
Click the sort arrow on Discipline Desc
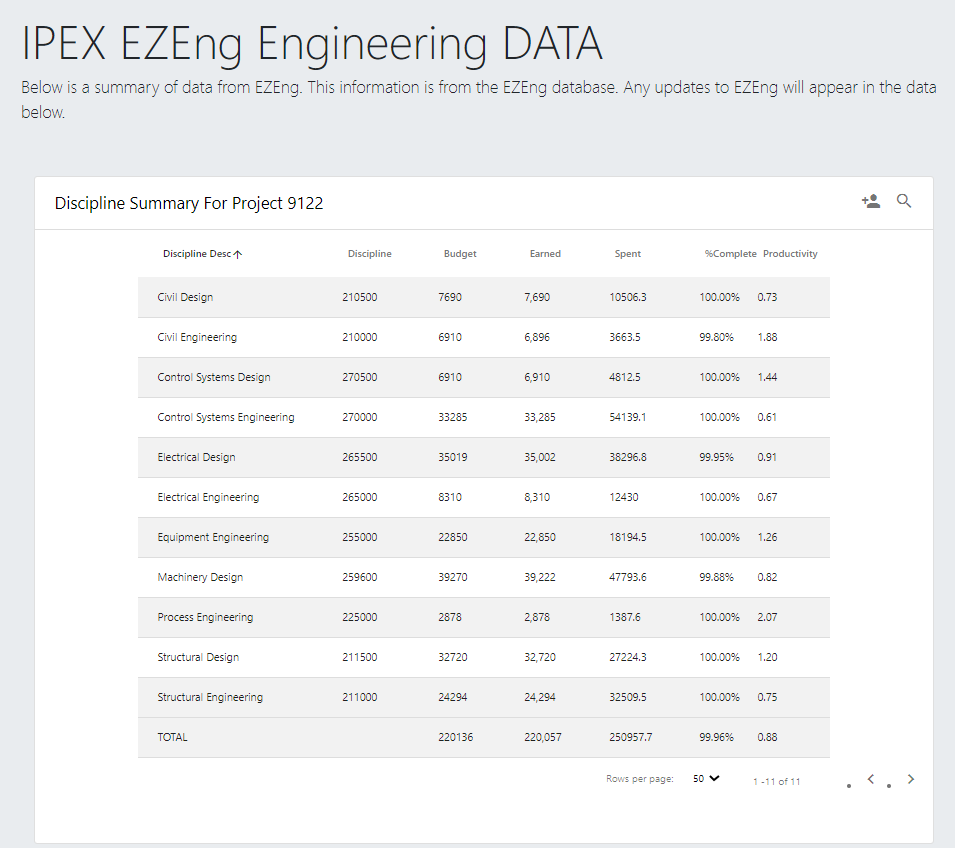pyautogui.click(x=239, y=253)
